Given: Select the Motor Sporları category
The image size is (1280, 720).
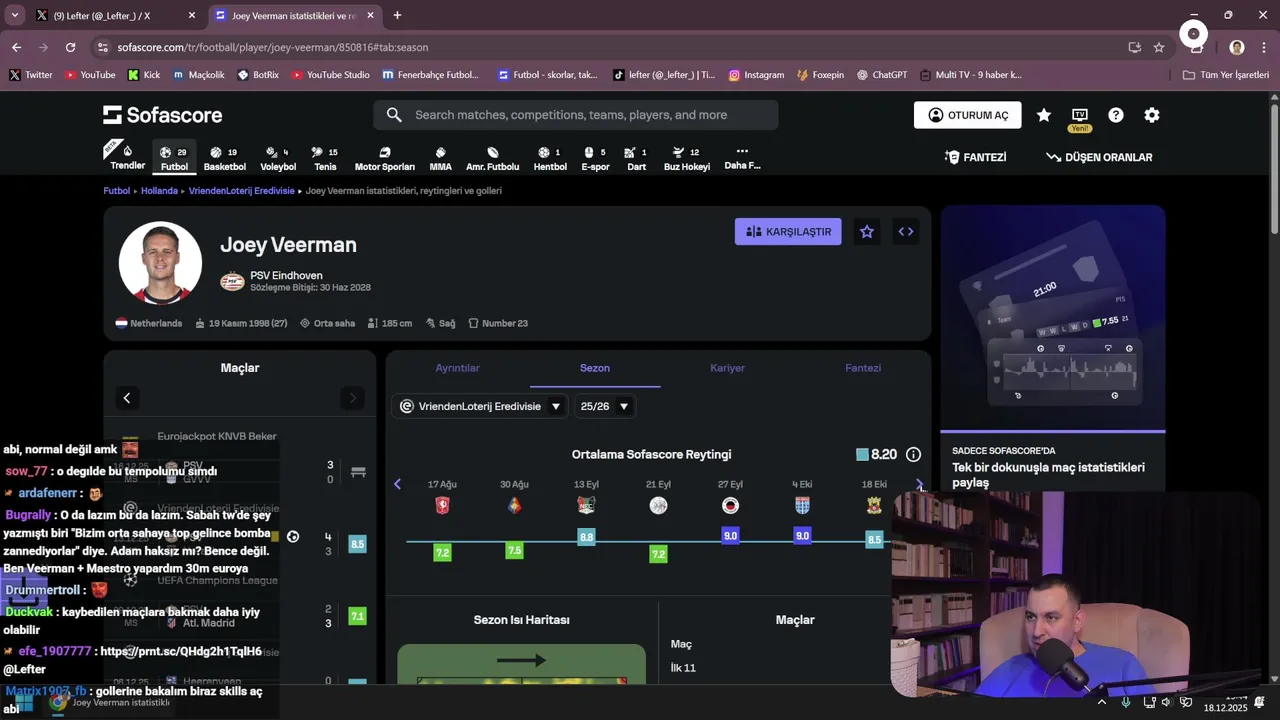Looking at the screenshot, I should (384, 158).
